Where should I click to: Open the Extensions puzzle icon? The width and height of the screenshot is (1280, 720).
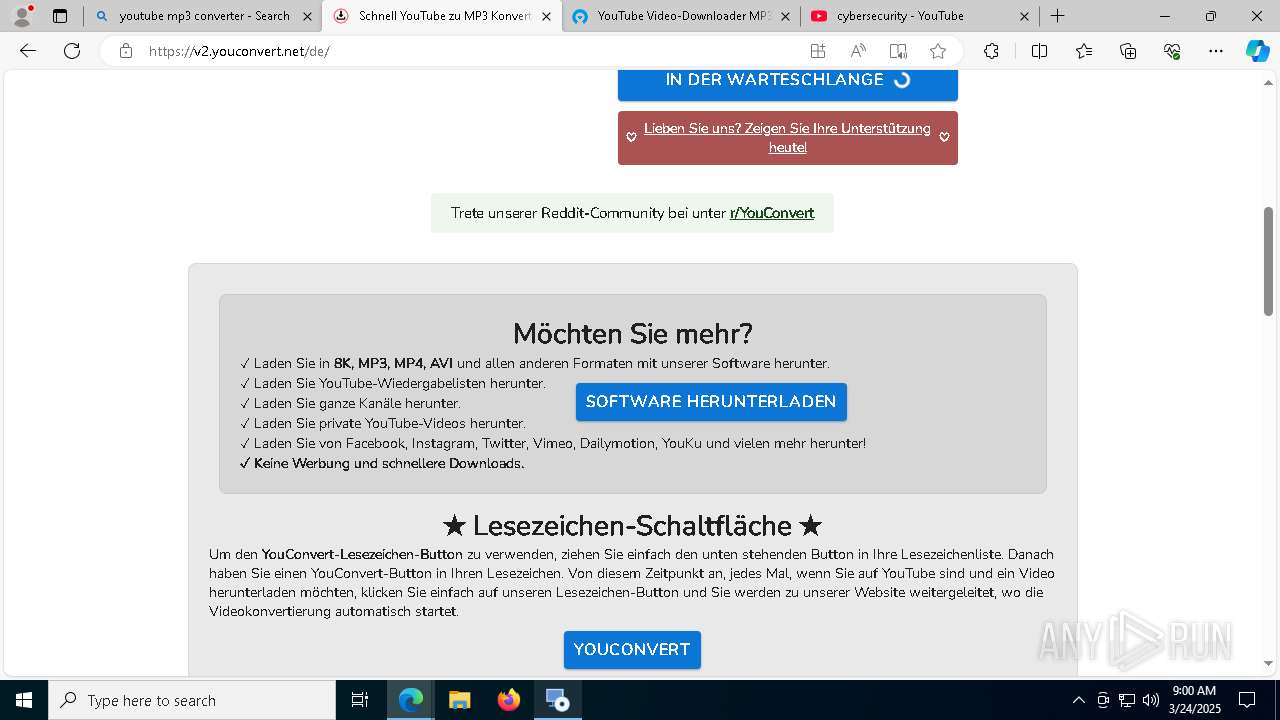pos(991,51)
